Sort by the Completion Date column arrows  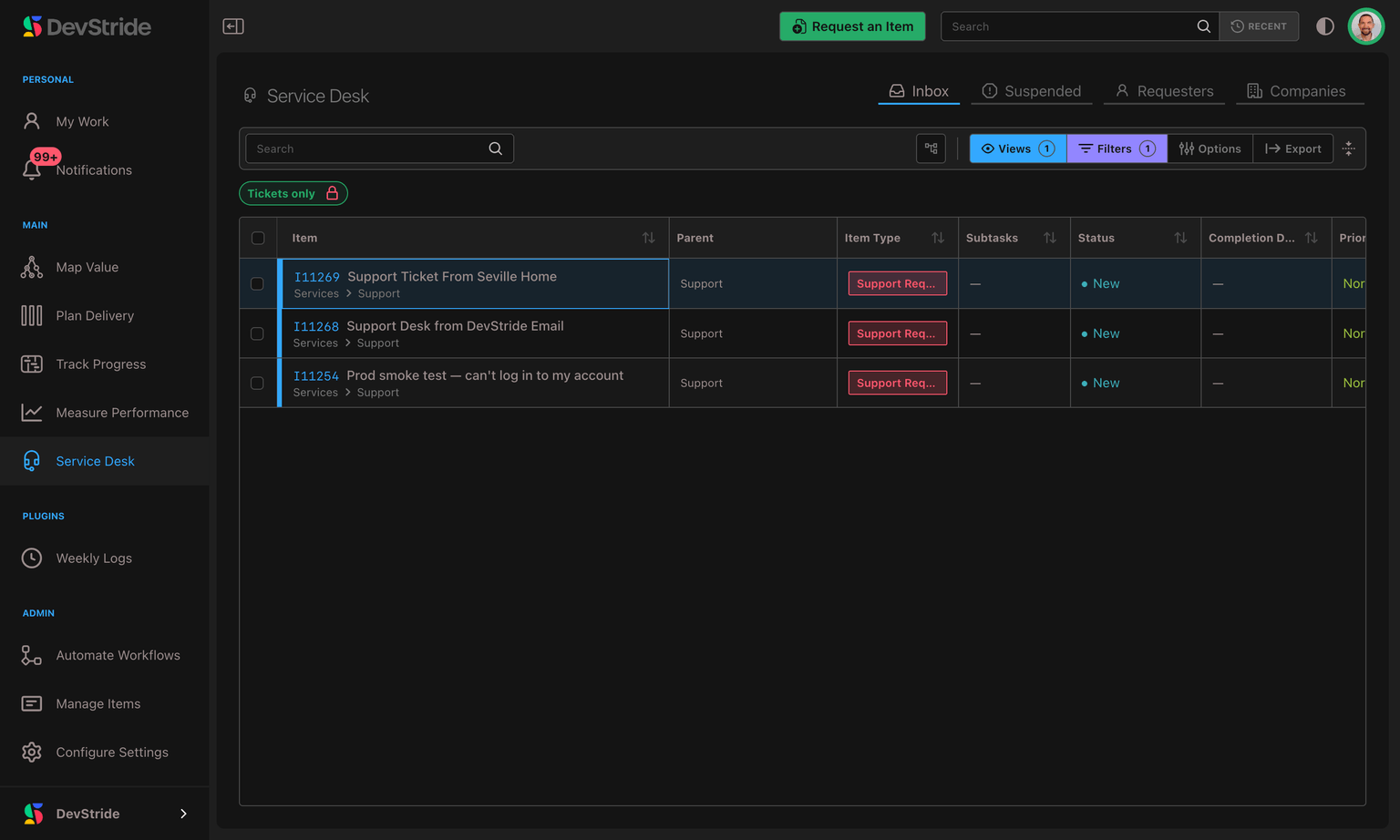[x=1312, y=238]
